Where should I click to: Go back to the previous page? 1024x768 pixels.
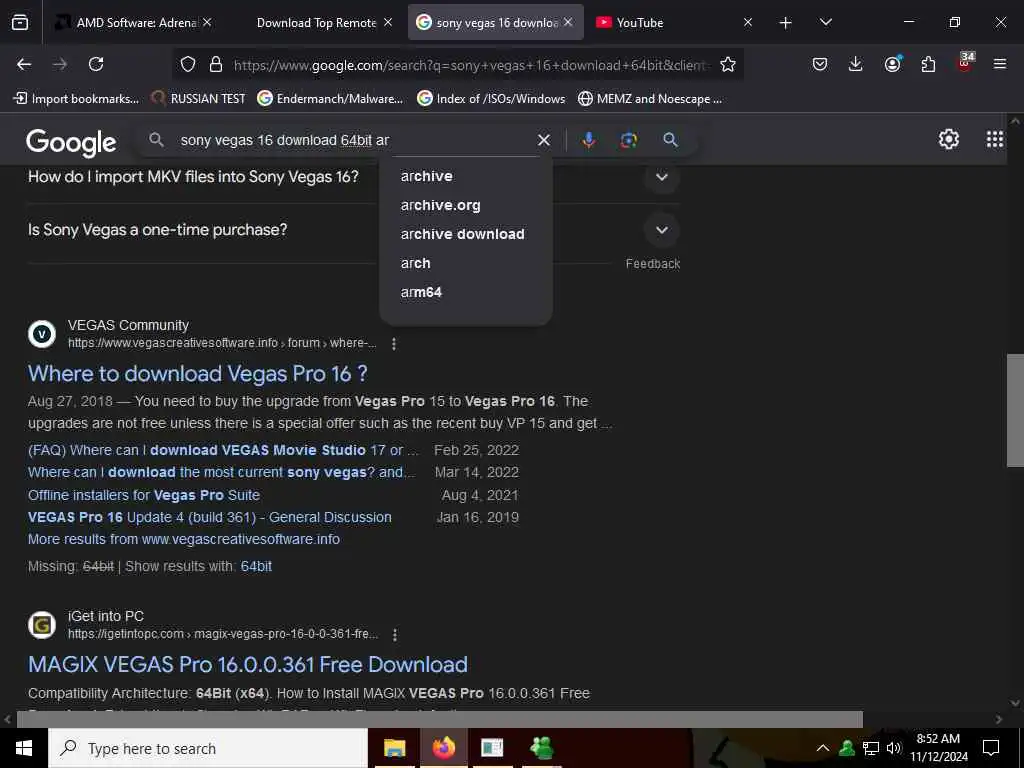click(24, 64)
